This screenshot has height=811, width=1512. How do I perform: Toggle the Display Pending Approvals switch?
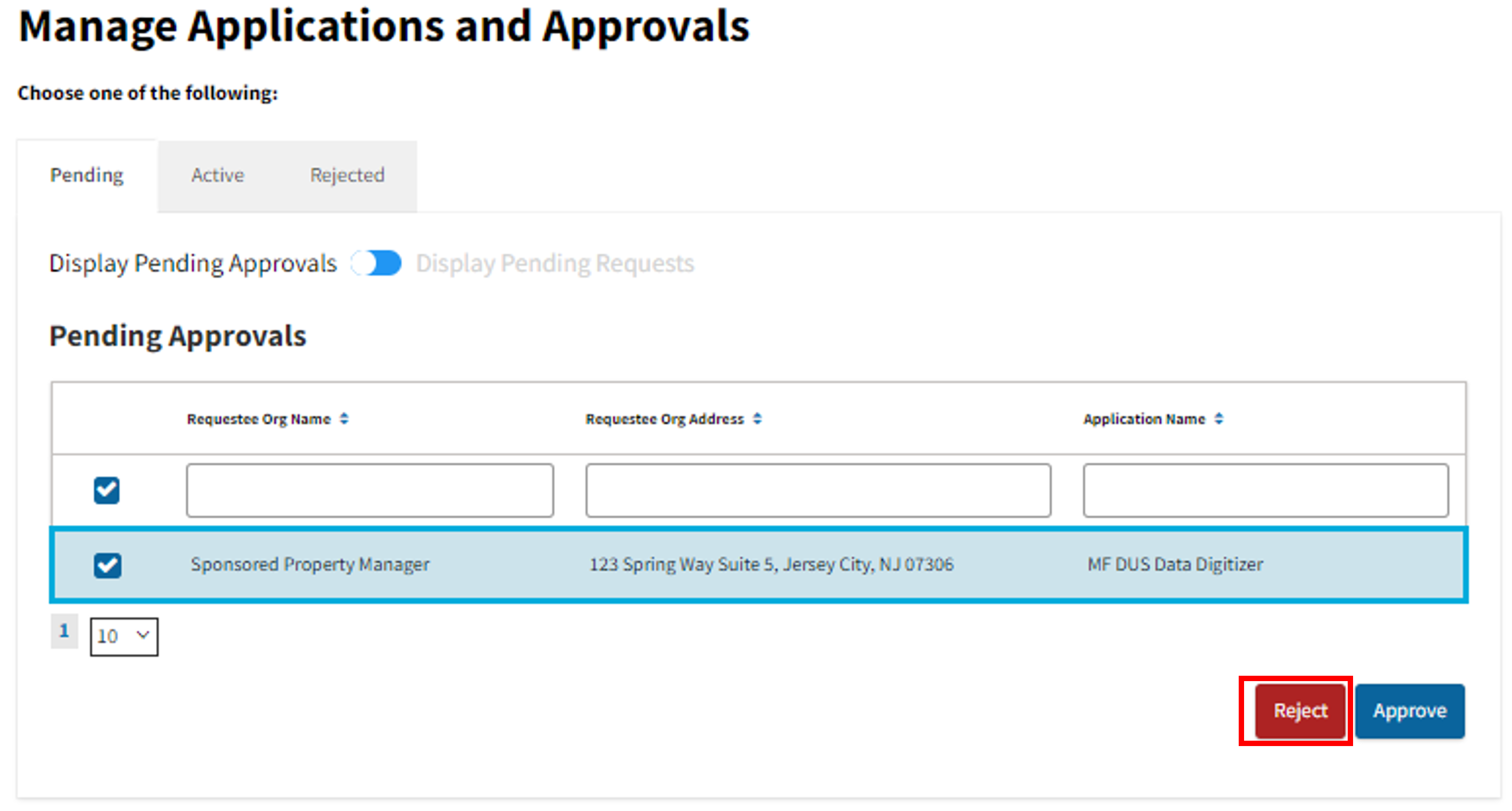coord(376,263)
